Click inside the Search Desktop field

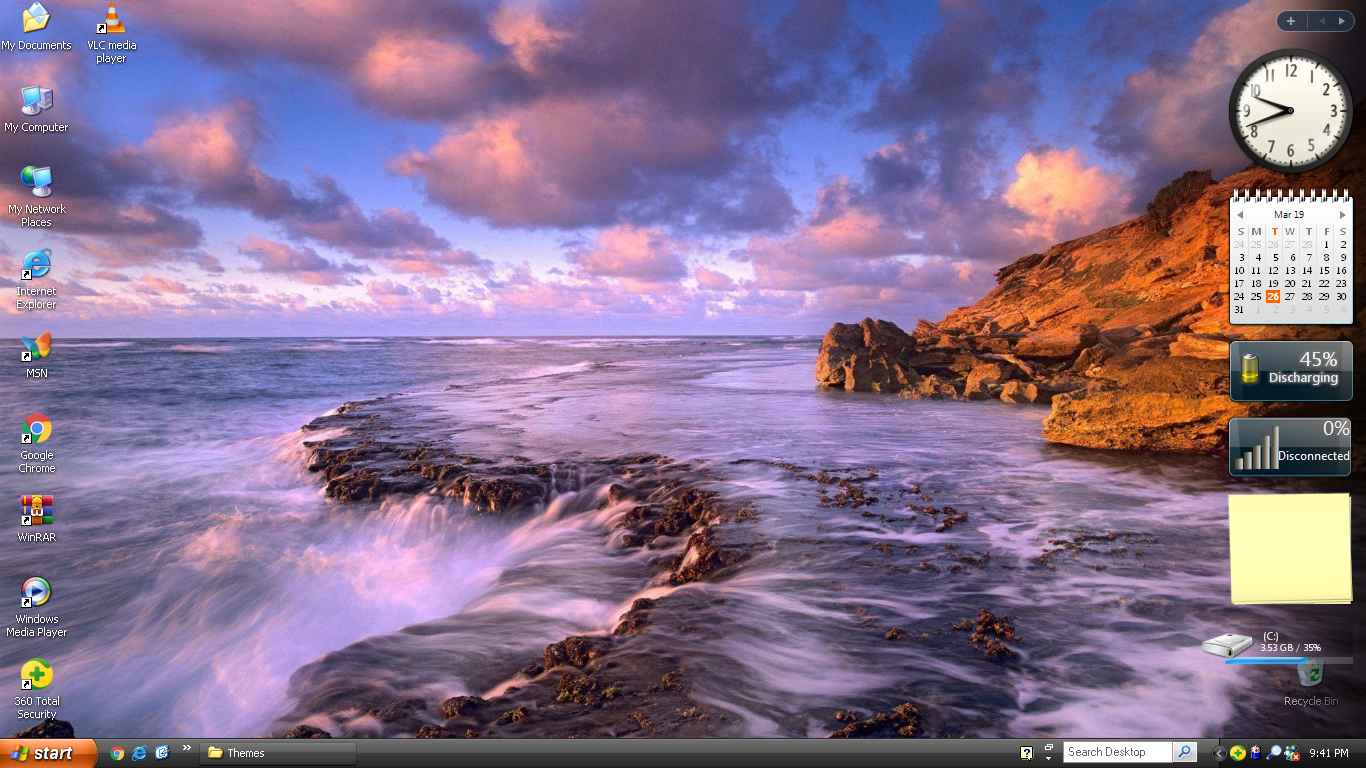click(x=1117, y=752)
